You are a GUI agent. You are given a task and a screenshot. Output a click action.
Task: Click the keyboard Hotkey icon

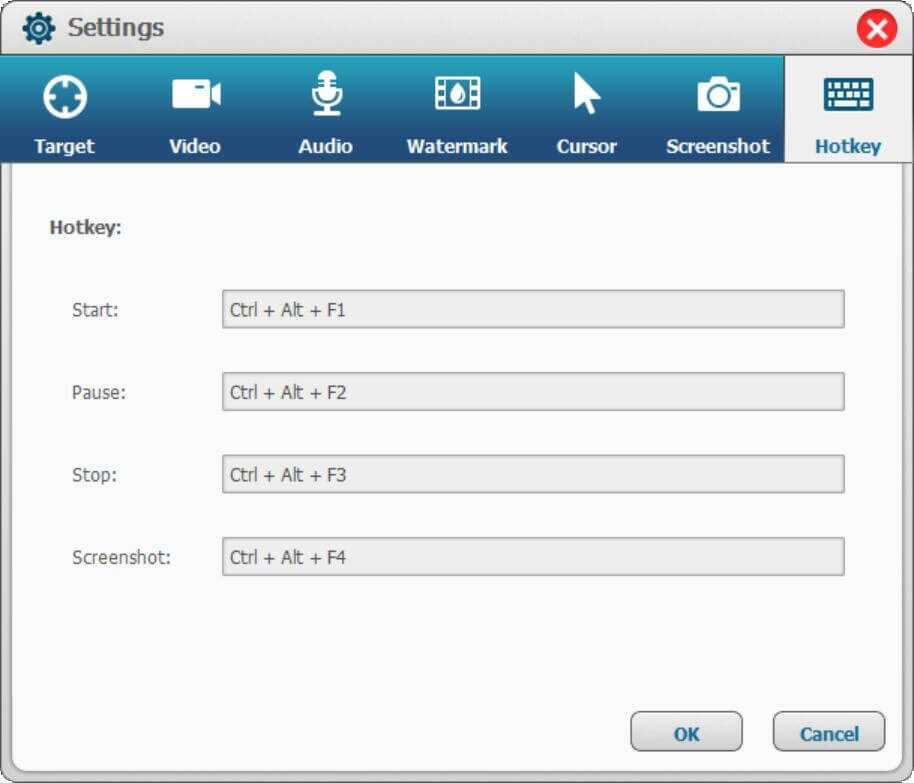pos(848,95)
